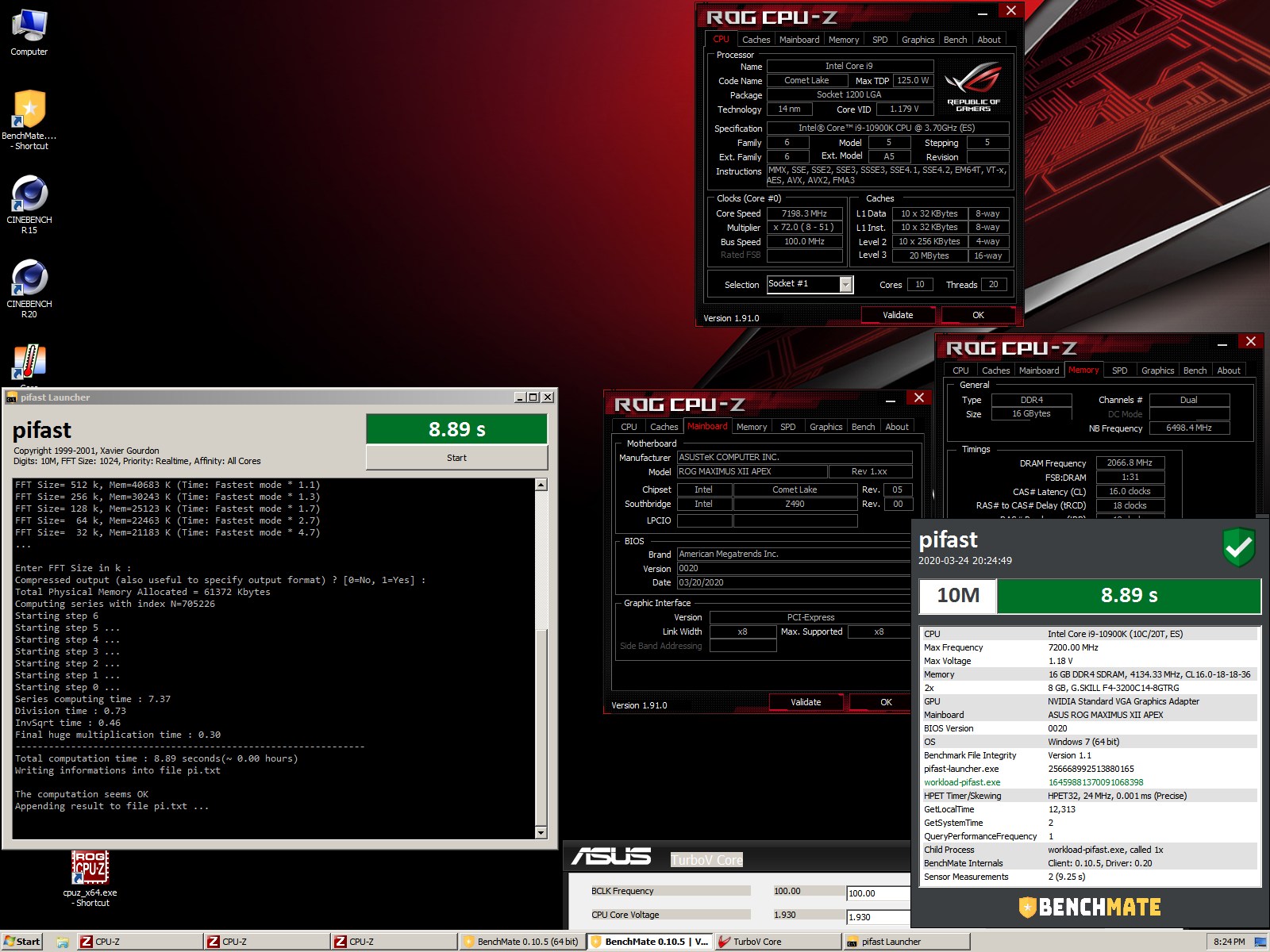Click the Core Speed 7198.3 MHz field
Screen dimensions: 1270x952
804,213
